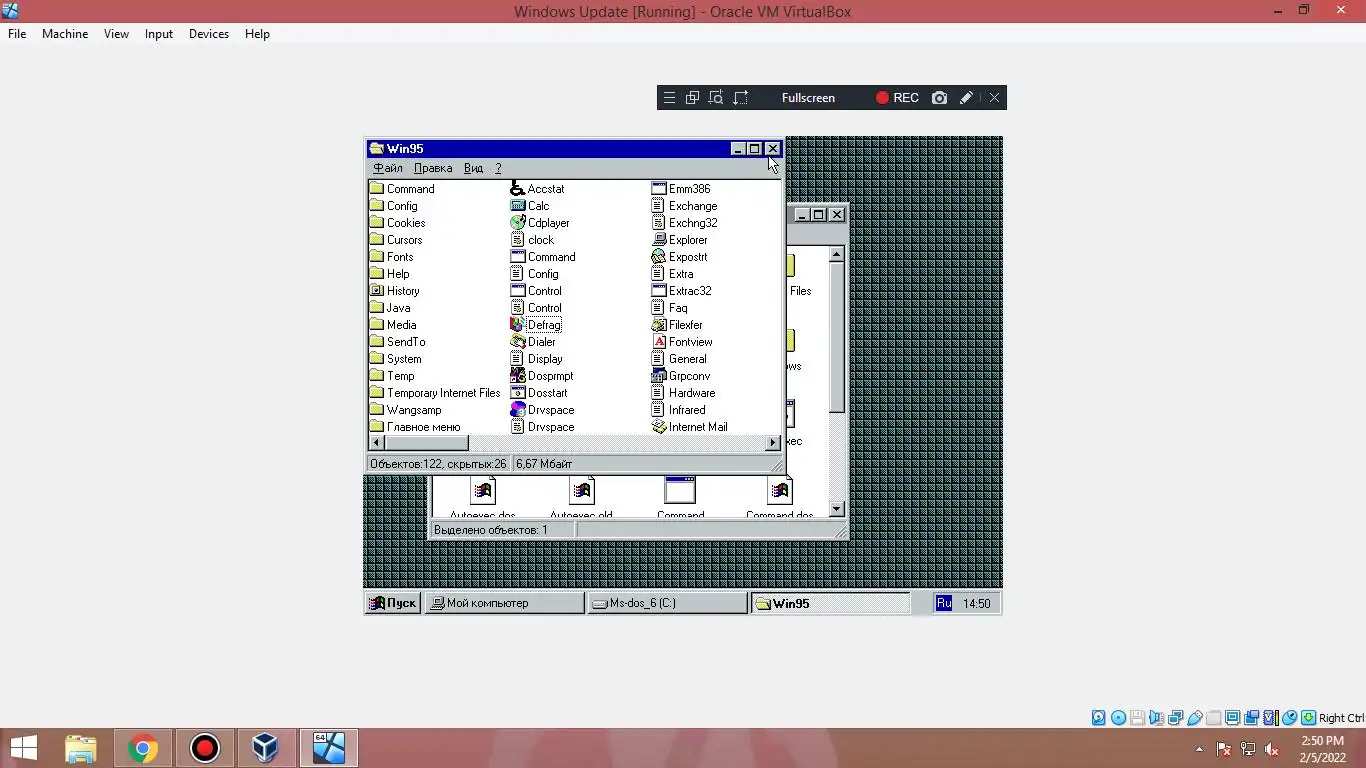Screen dimensions: 1366x768
Task: Select the General file
Action: click(679, 359)
